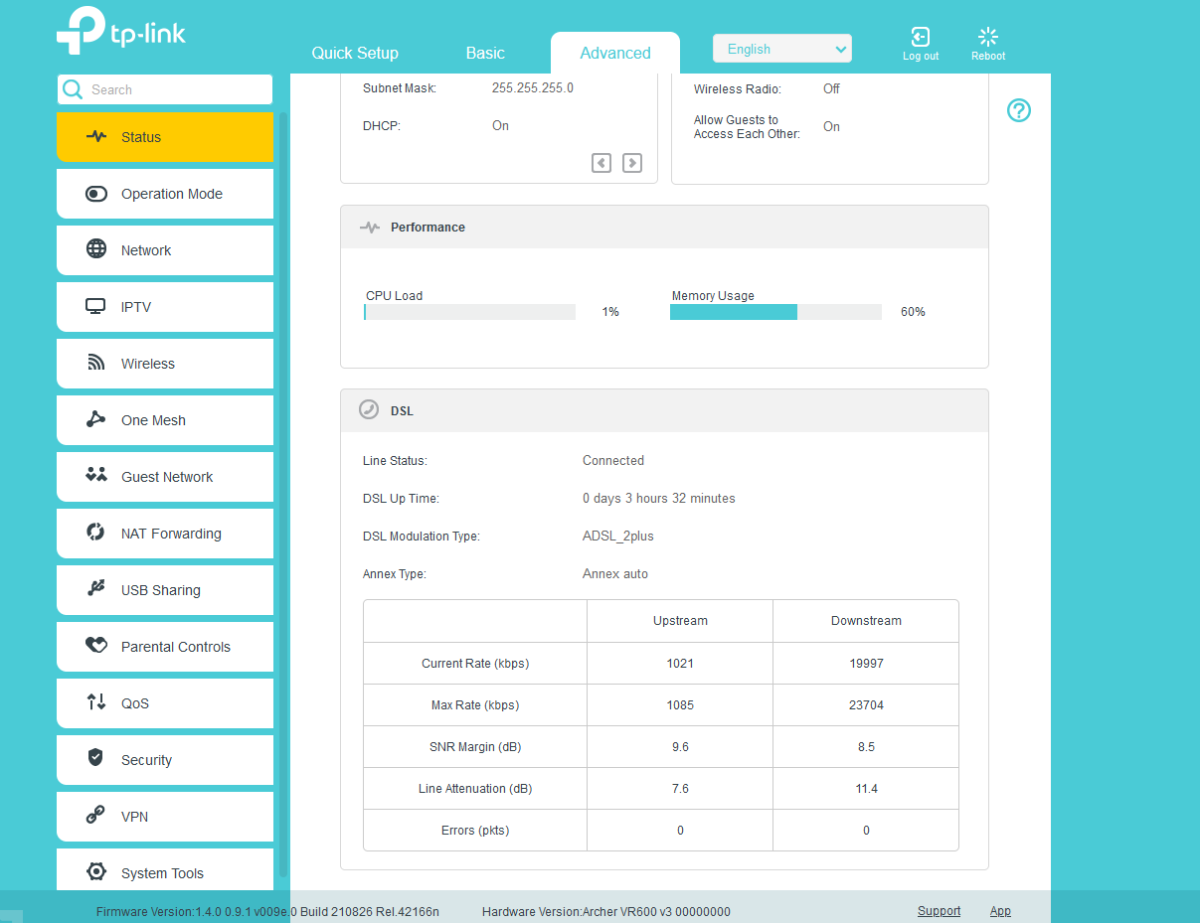
Task: Click the next arrow in LAN panel
Action: tap(632, 162)
